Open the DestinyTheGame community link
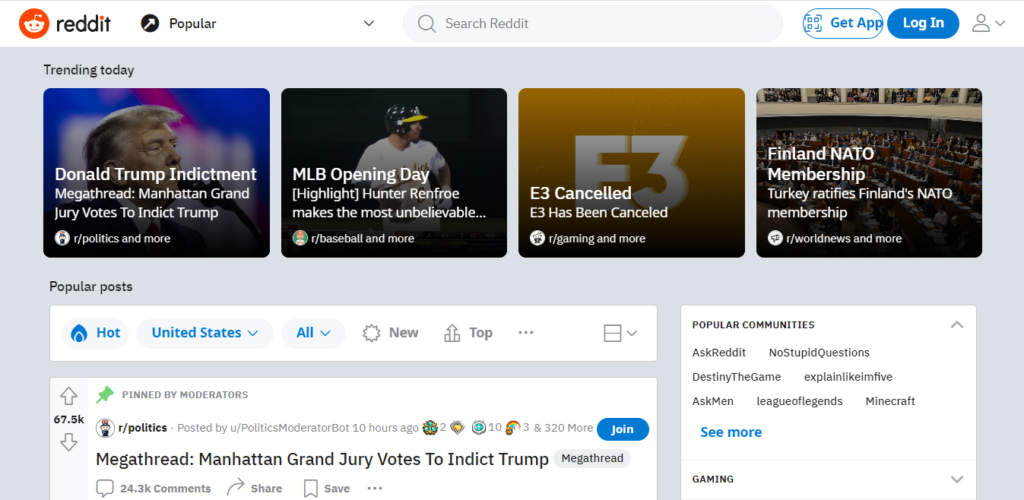The image size is (1024, 500). (737, 377)
